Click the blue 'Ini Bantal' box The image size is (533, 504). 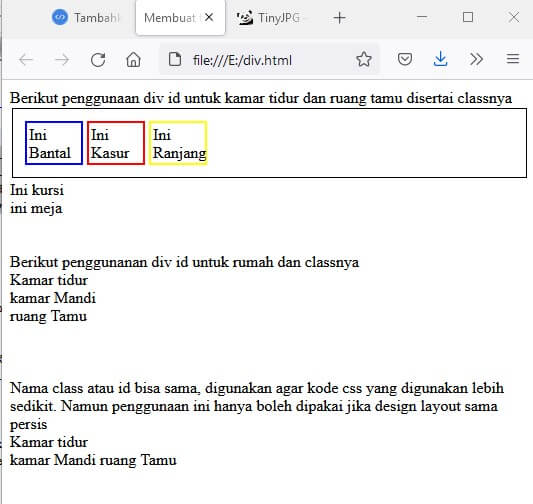pos(54,143)
